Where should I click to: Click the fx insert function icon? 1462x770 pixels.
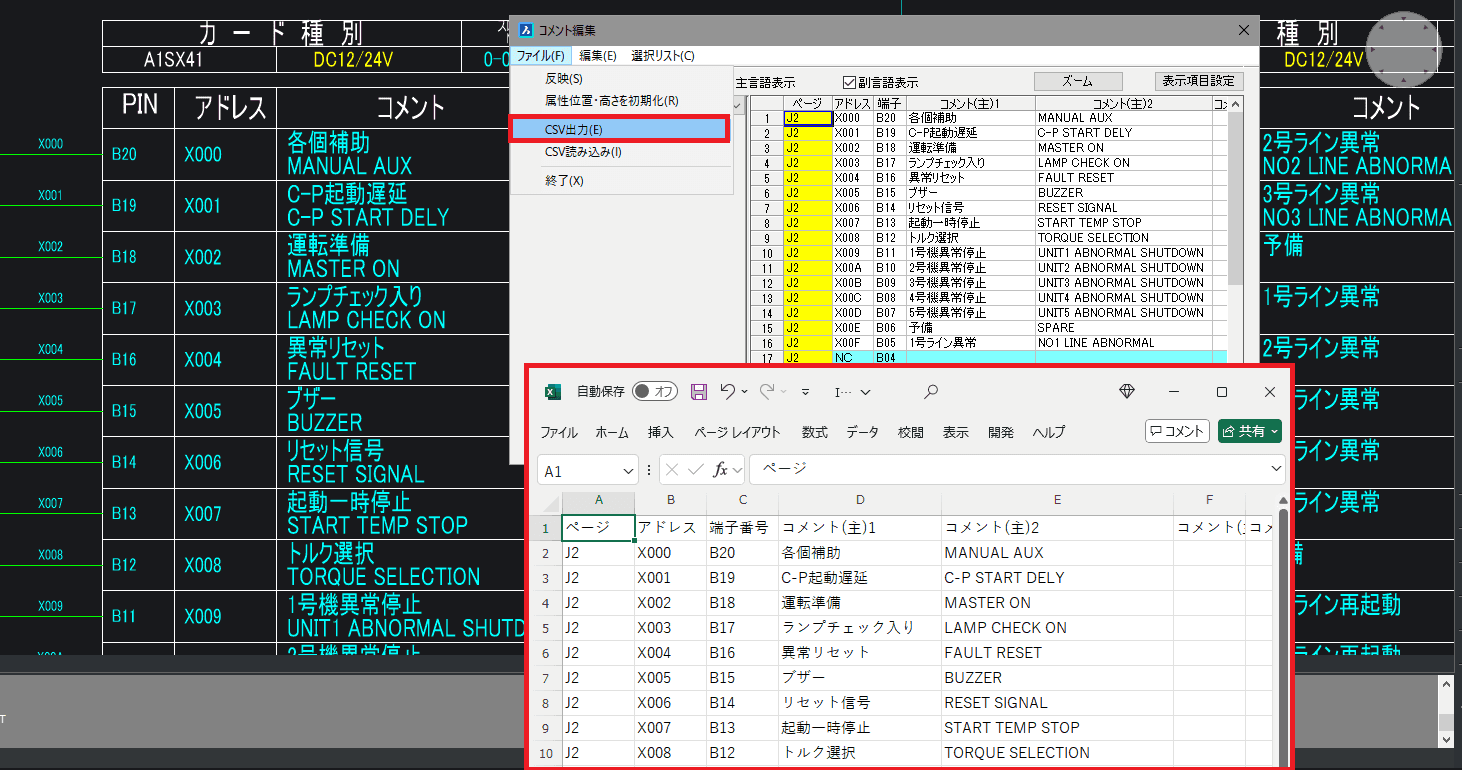click(720, 470)
